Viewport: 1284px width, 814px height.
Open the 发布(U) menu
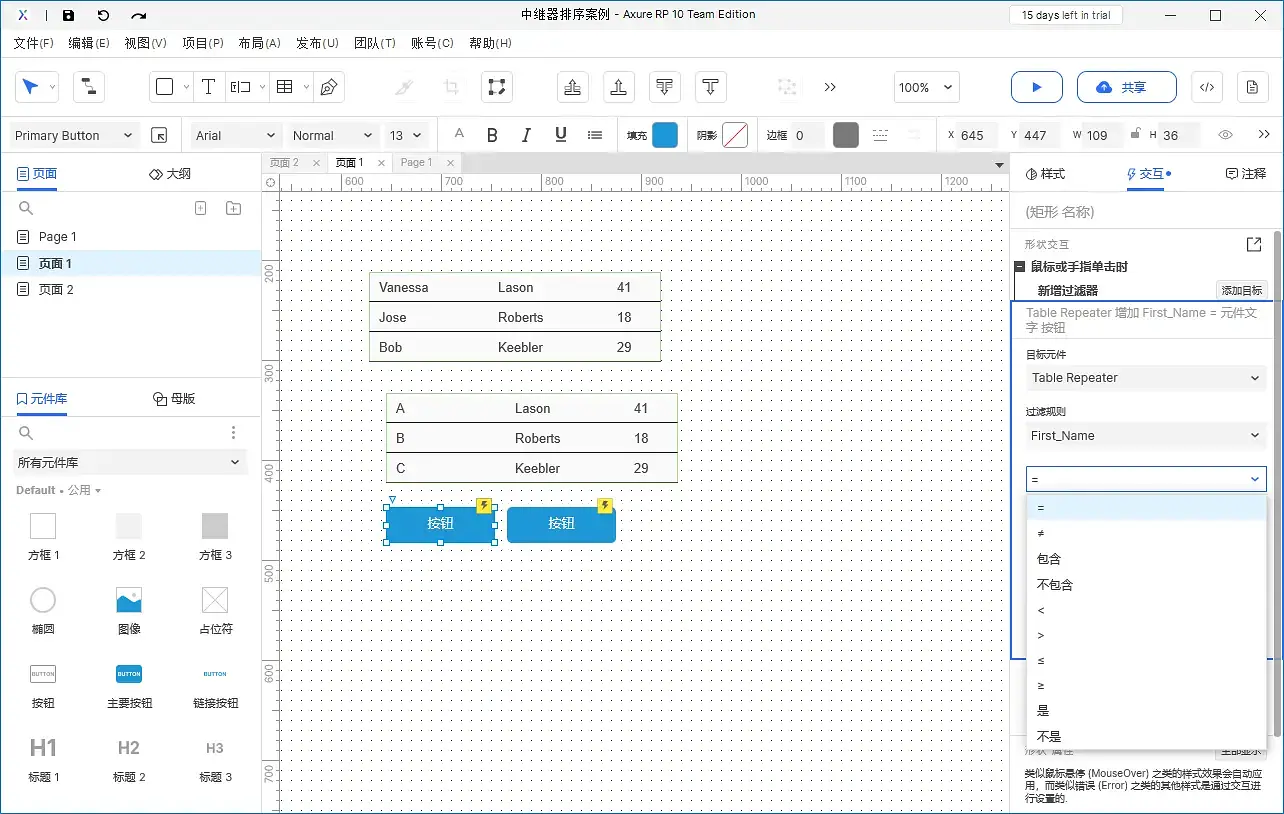317,43
